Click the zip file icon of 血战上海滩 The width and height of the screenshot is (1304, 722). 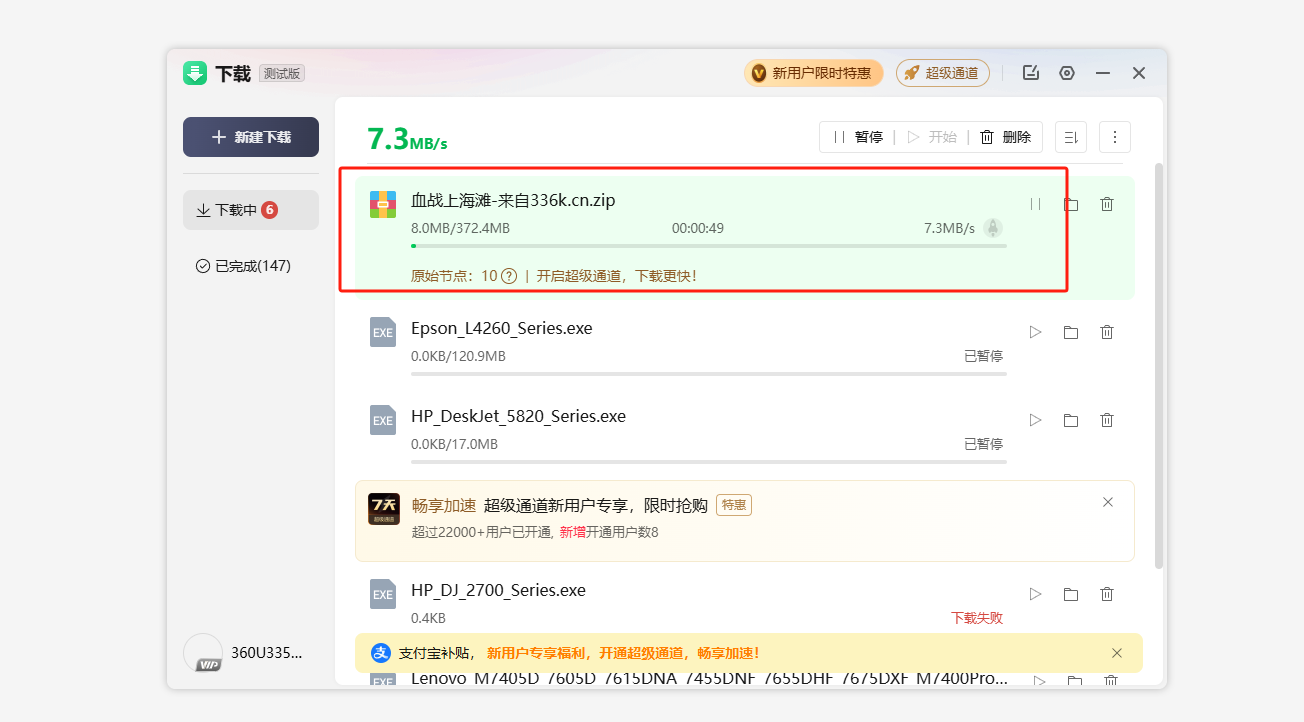pyautogui.click(x=383, y=204)
